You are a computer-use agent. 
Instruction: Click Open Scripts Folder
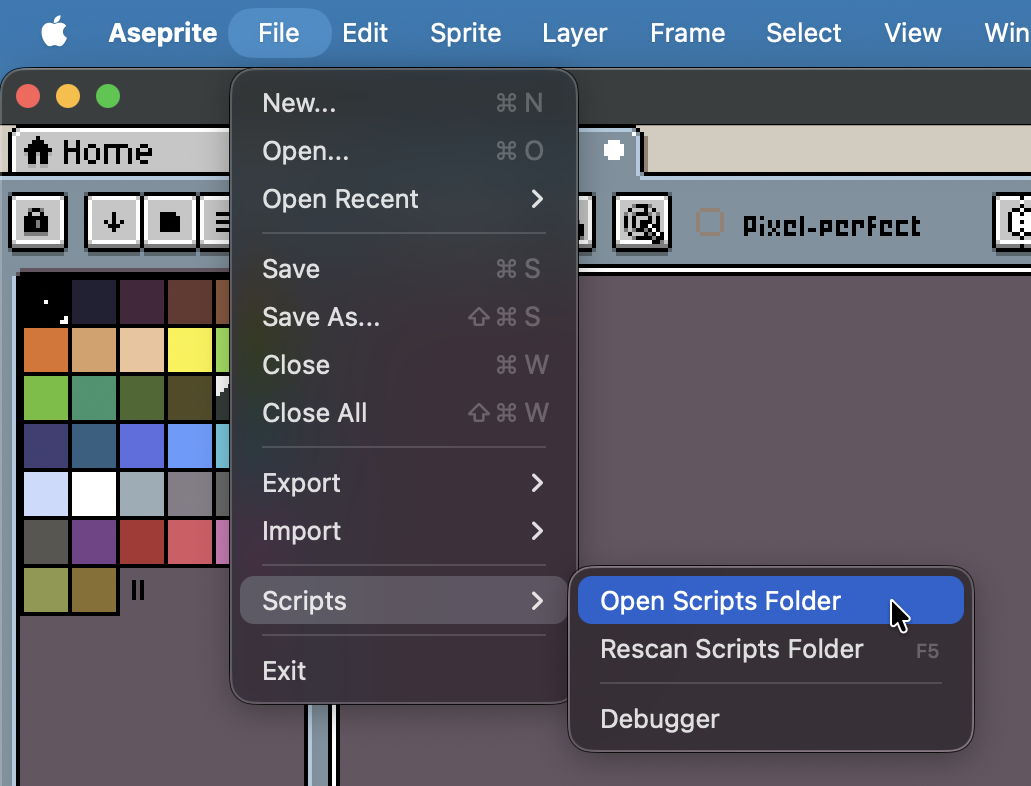click(771, 601)
